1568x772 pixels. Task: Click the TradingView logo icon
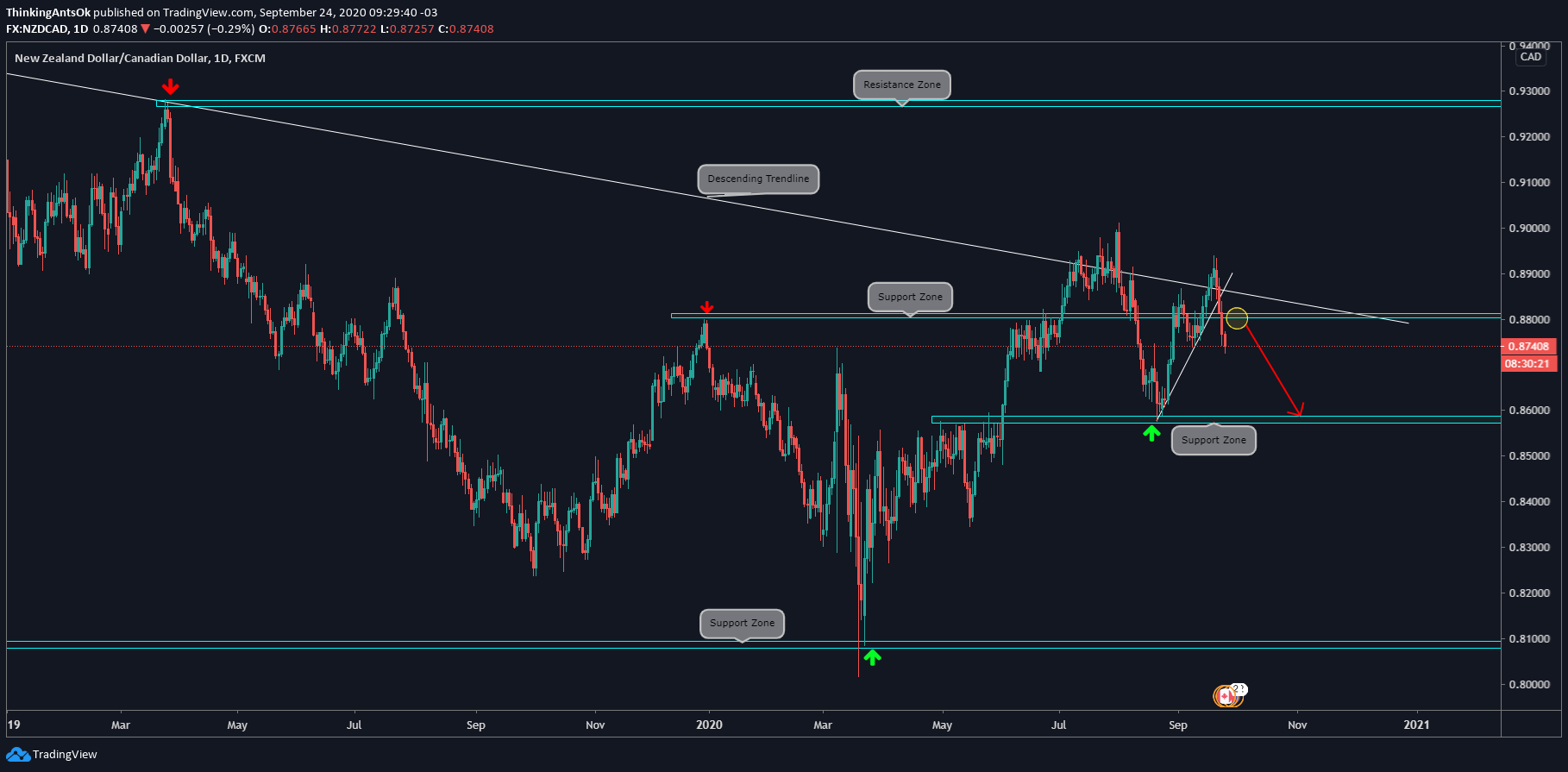18,755
